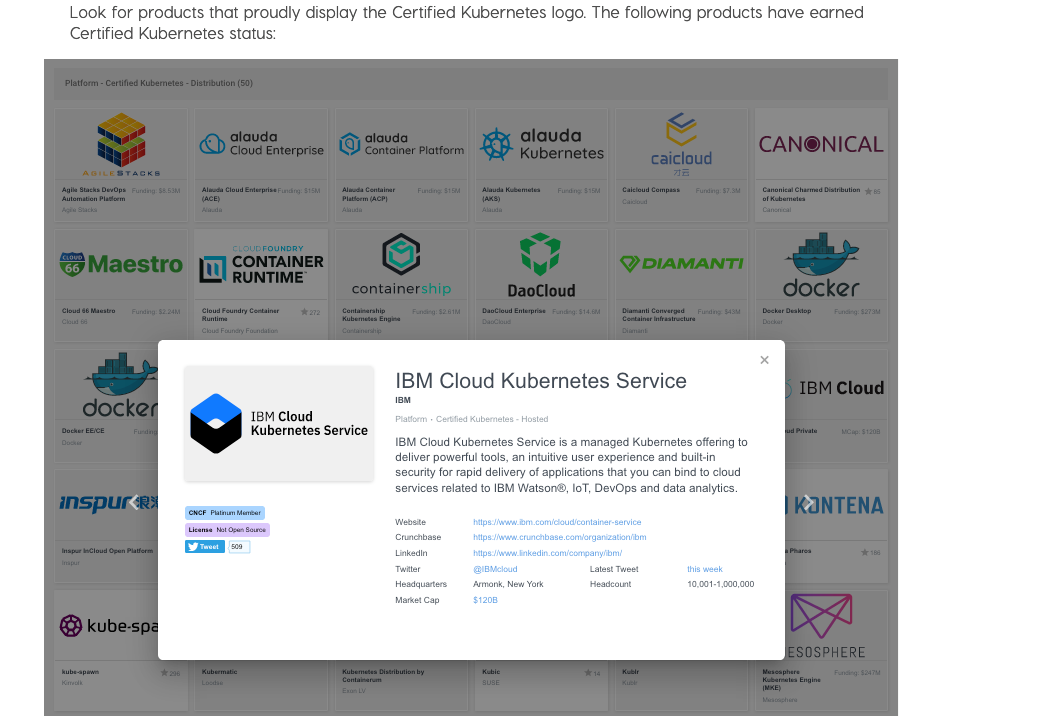
Task: Open the Diamanti product logo
Action: point(680,262)
